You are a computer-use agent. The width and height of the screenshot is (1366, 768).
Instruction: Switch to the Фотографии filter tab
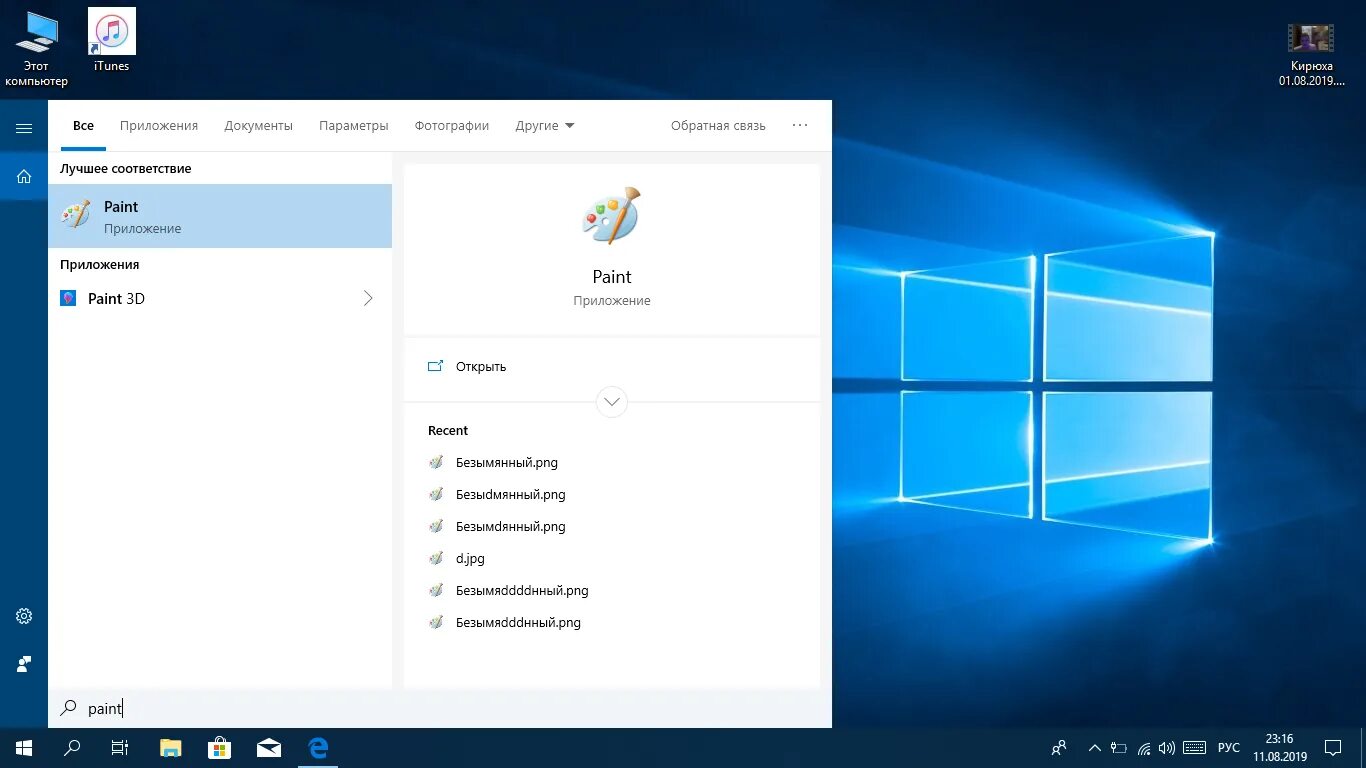[452, 126]
